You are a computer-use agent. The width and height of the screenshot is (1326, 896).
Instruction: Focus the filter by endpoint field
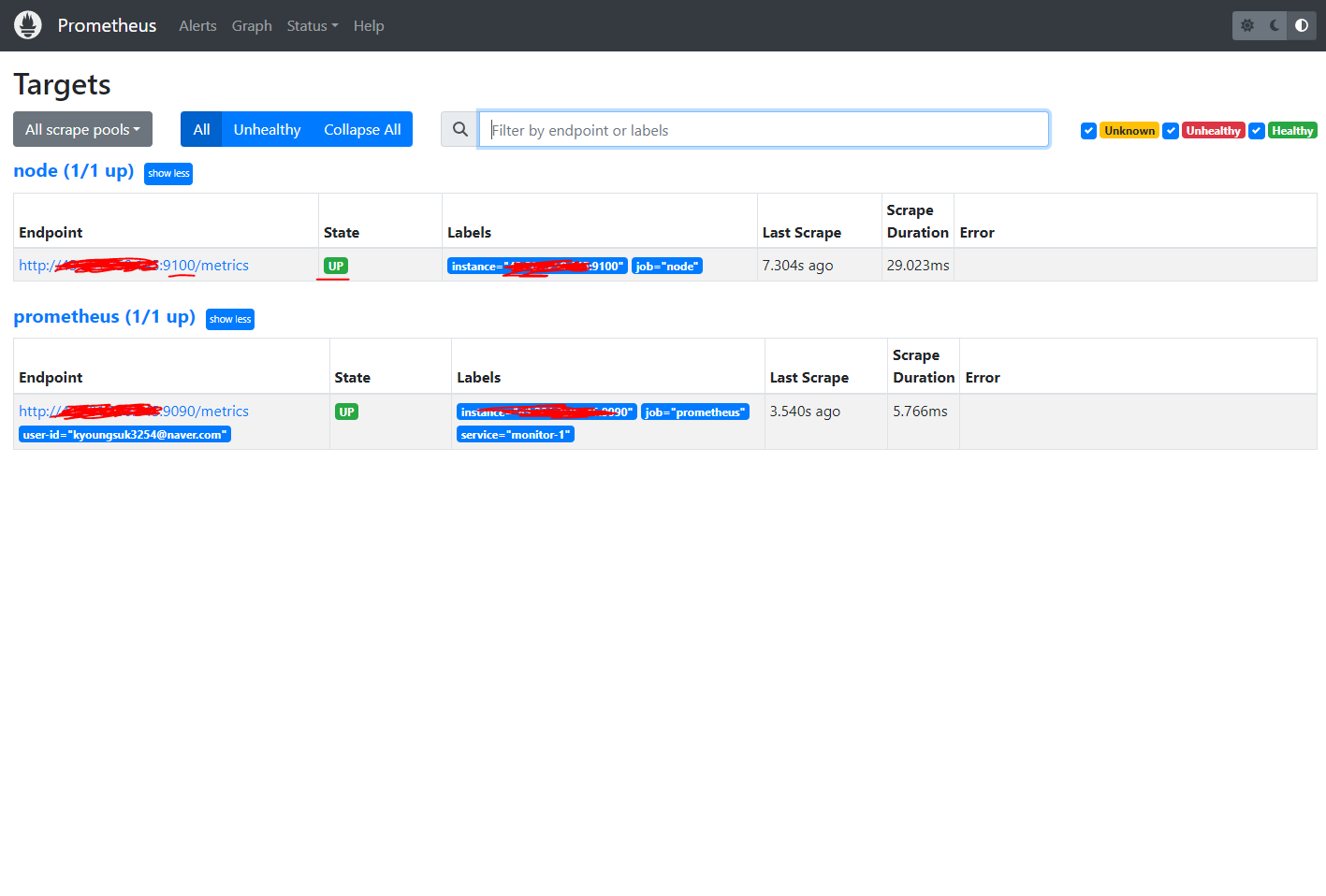tap(764, 129)
